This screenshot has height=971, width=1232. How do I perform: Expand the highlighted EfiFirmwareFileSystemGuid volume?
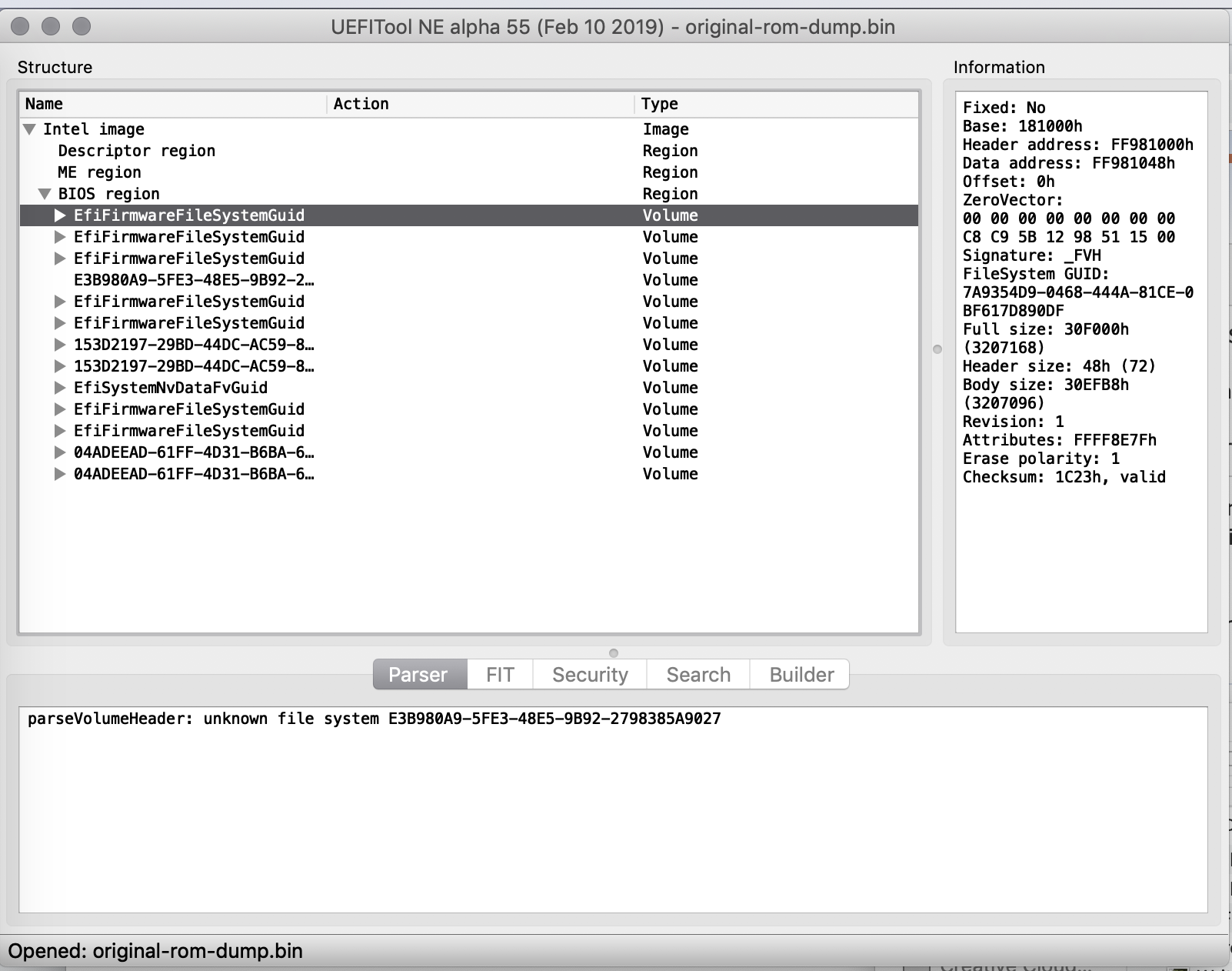click(x=60, y=215)
